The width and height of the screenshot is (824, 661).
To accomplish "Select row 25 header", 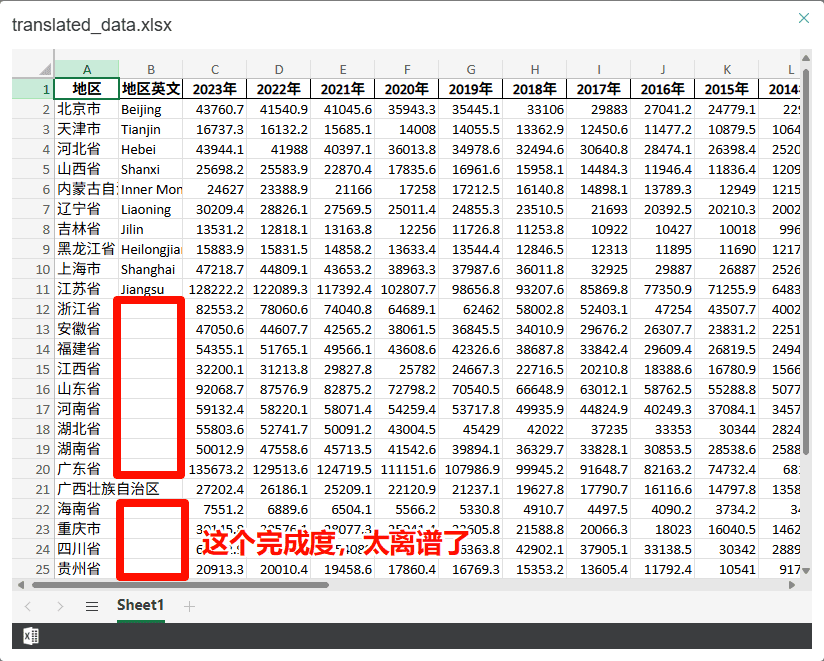I will [x=33, y=569].
